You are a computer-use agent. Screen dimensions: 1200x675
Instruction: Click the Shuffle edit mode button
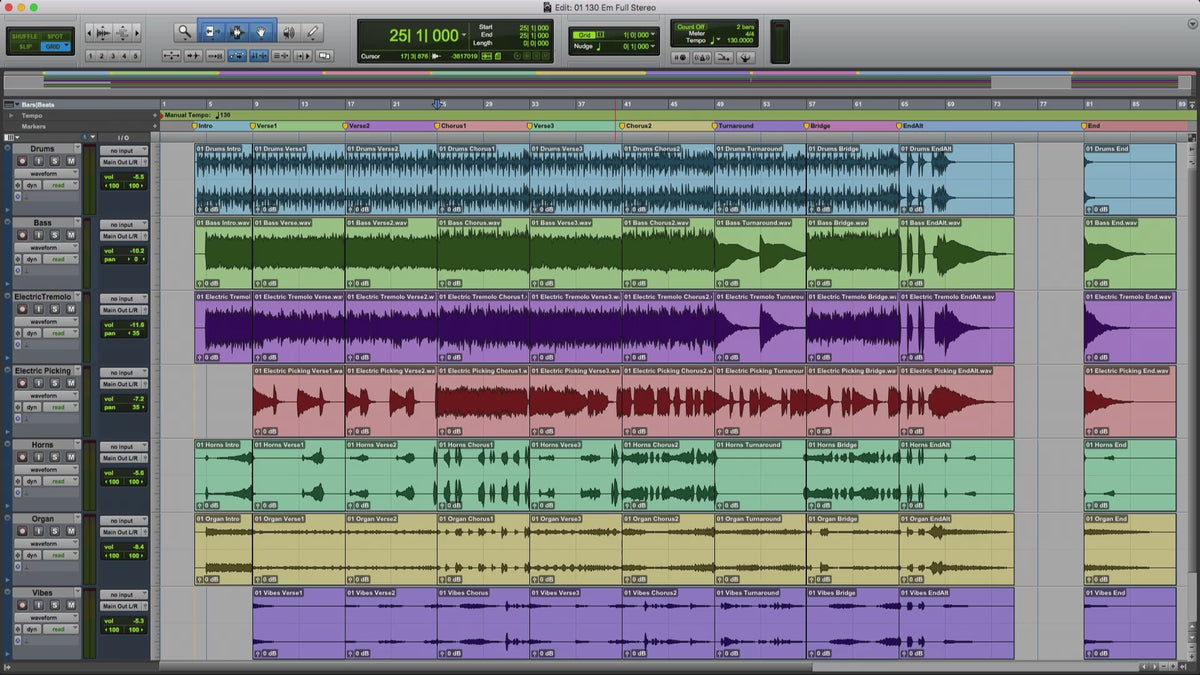pos(25,35)
